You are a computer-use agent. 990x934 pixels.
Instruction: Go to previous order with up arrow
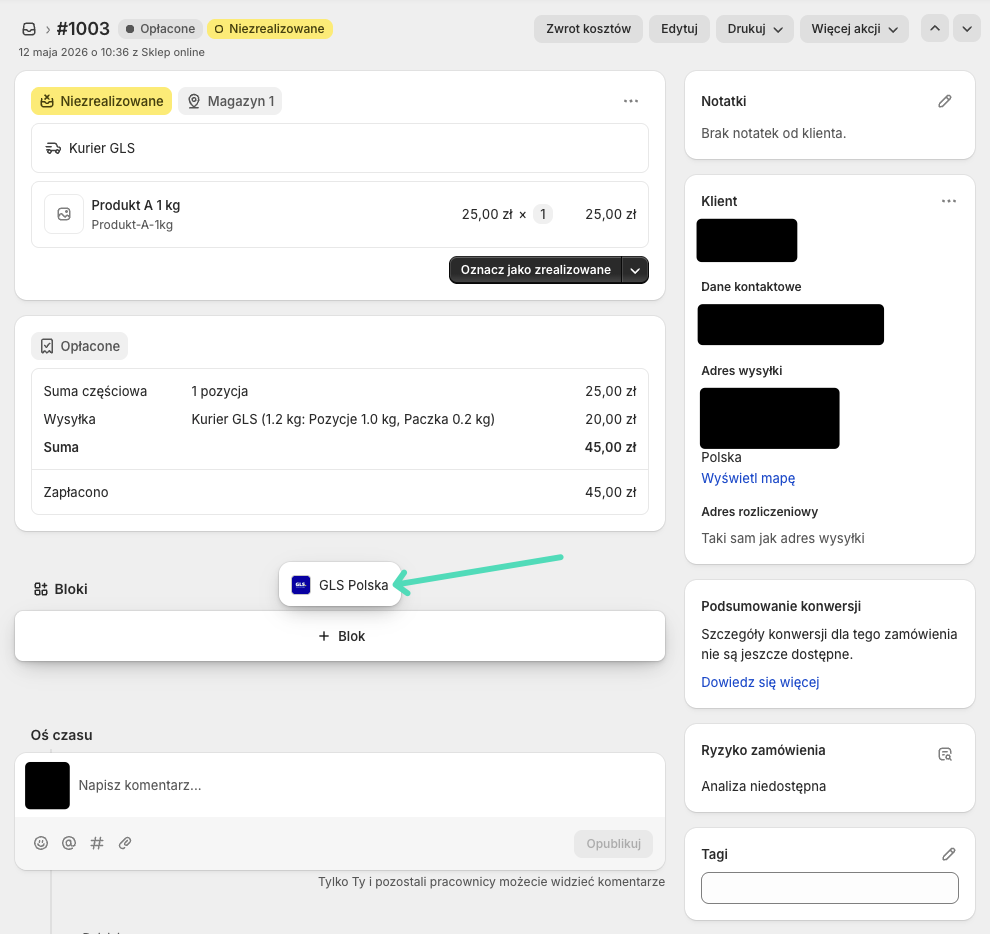pyautogui.click(x=934, y=29)
